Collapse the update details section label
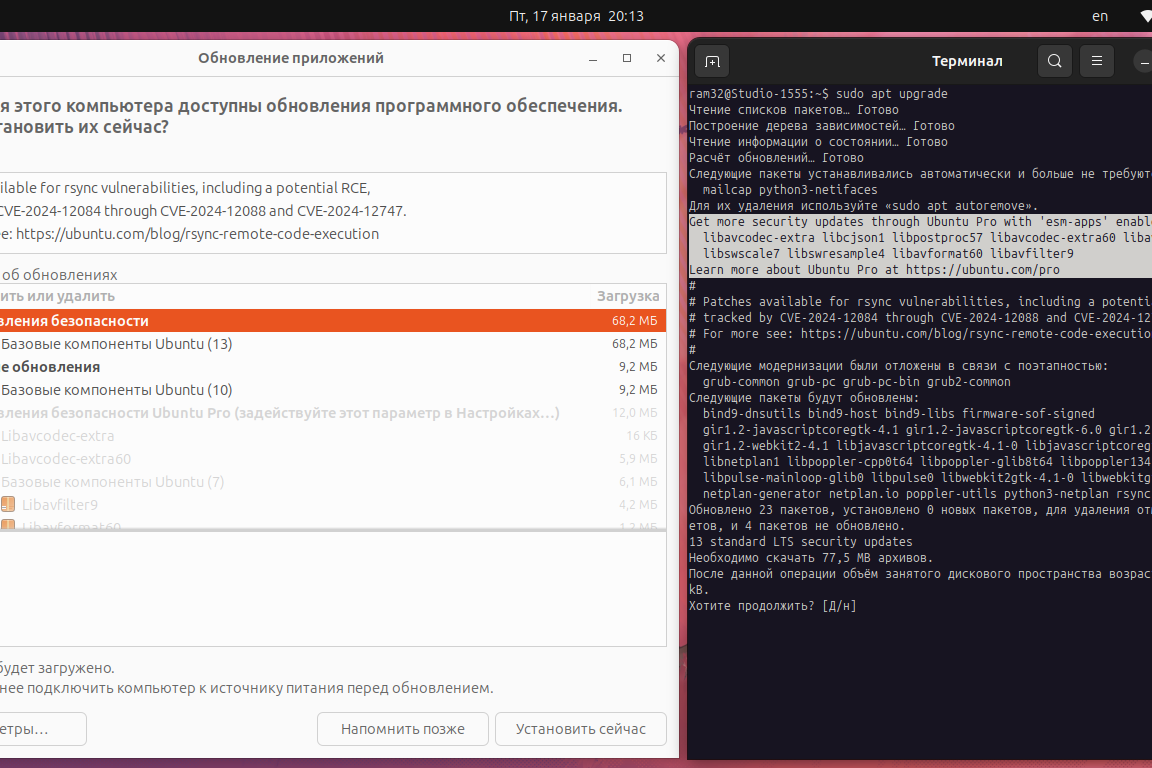 tap(60, 274)
